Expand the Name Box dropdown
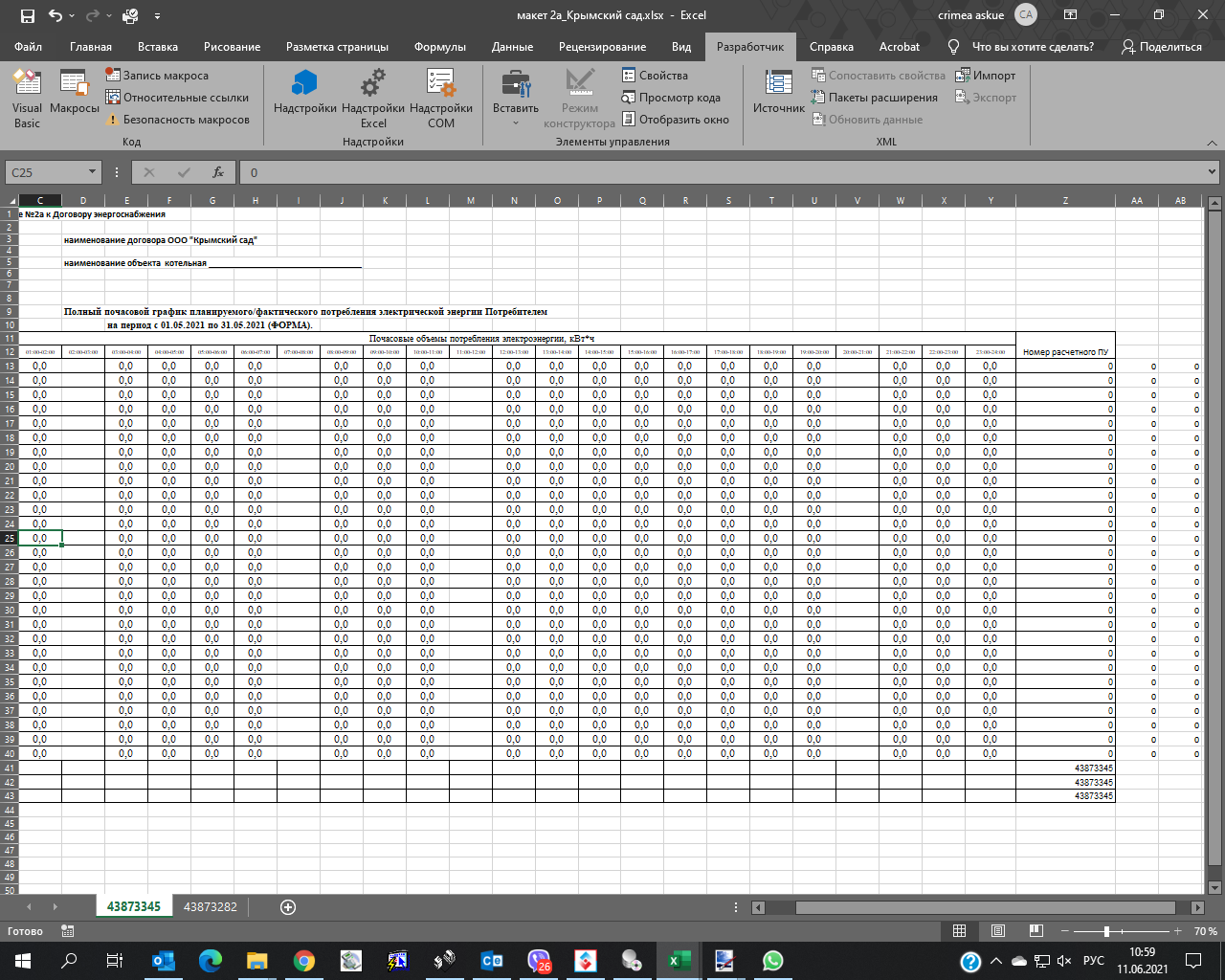 point(92,172)
